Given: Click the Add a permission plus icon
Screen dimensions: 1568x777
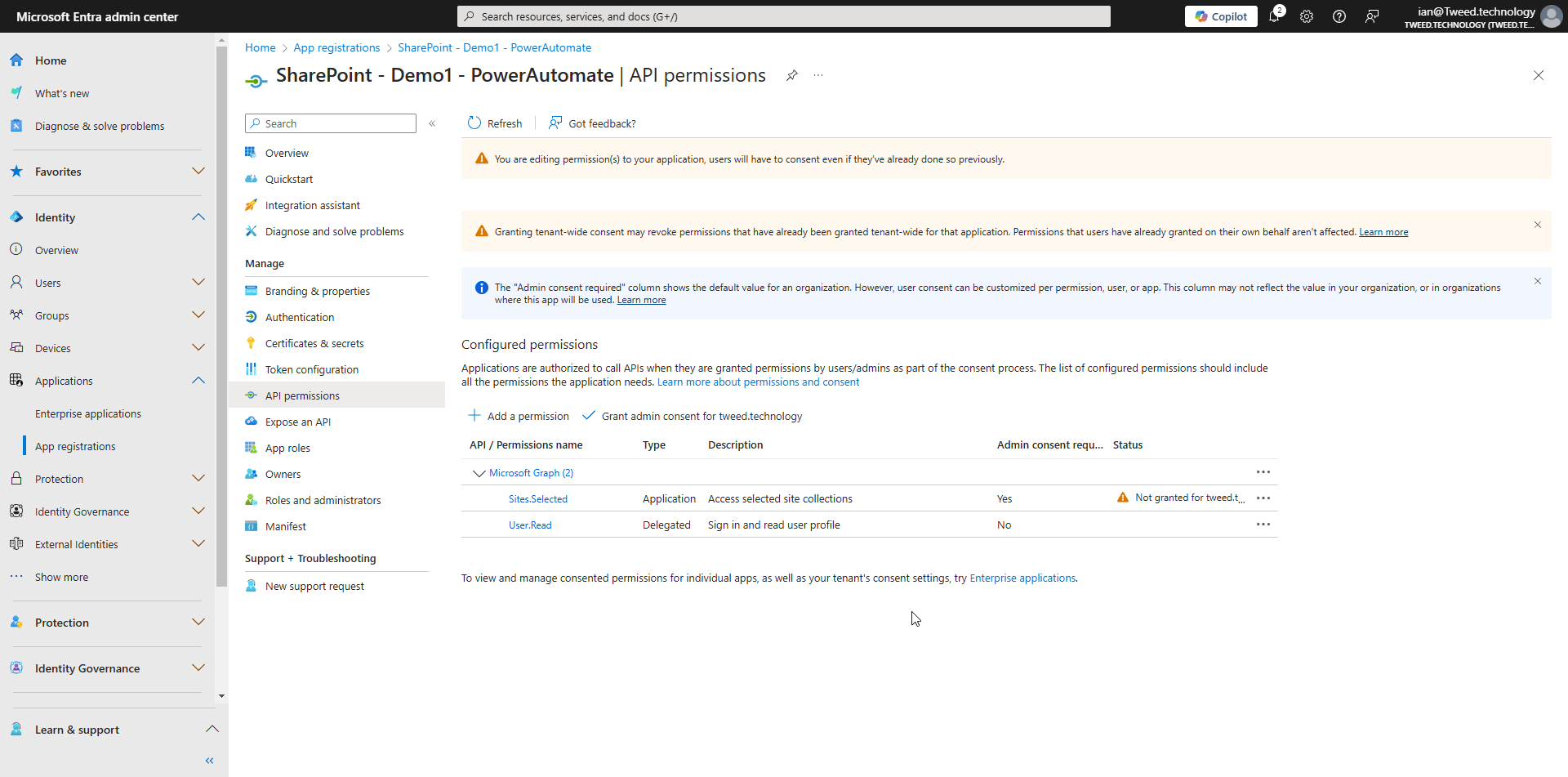Looking at the screenshot, I should click(x=474, y=416).
